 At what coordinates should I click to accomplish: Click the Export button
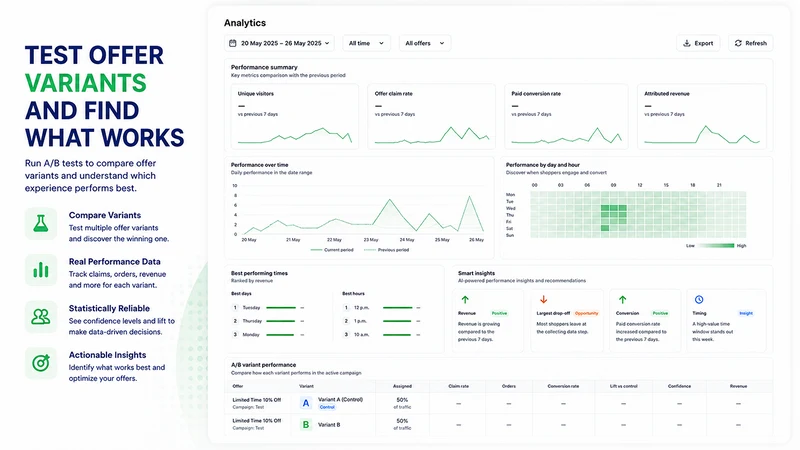[698, 43]
